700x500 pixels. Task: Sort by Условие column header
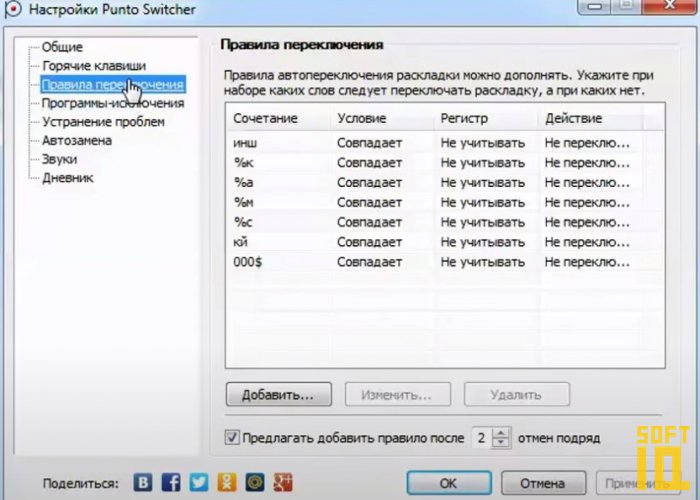pos(383,118)
